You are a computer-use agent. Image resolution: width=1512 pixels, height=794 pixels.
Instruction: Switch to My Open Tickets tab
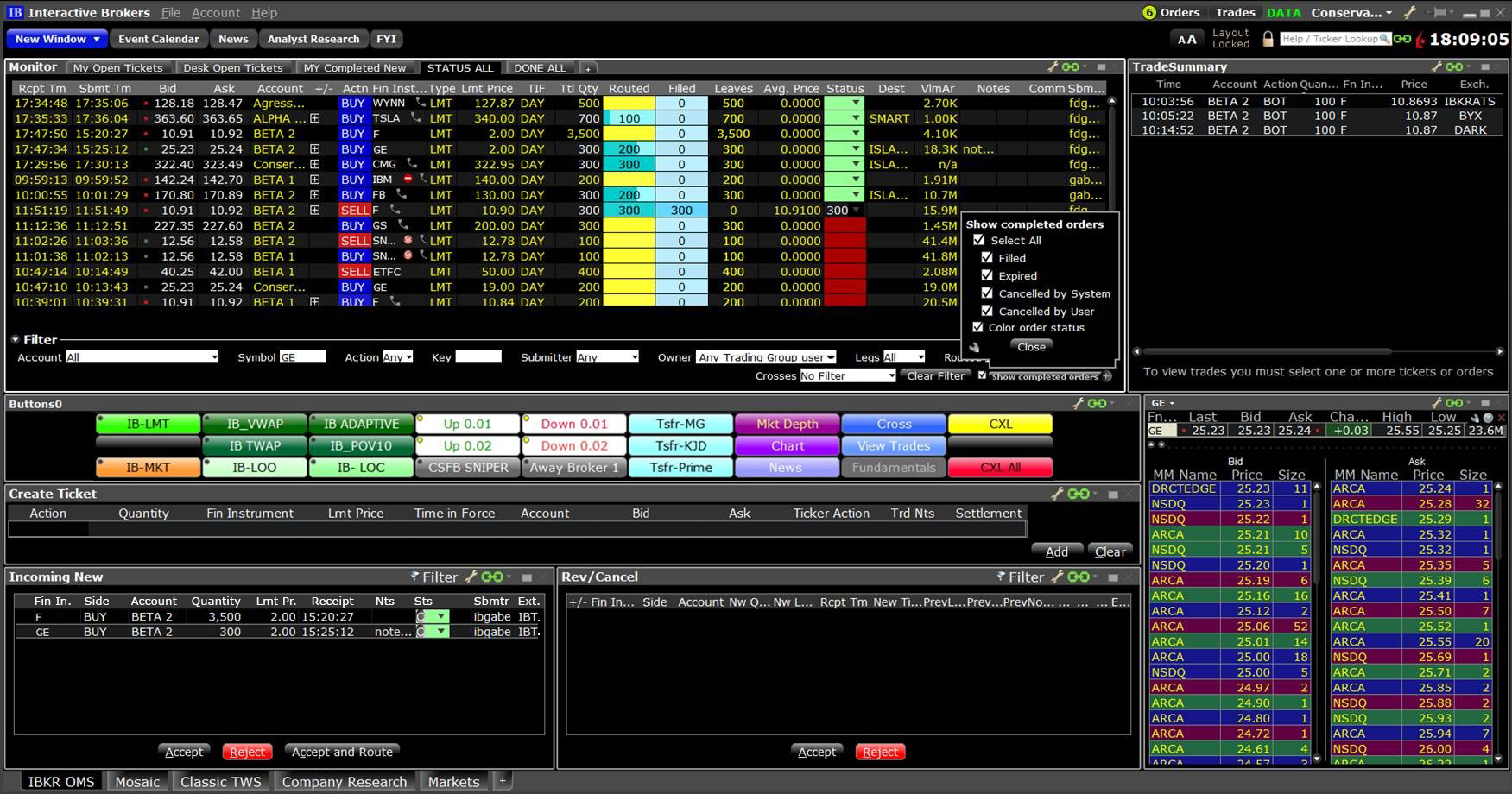[x=117, y=67]
